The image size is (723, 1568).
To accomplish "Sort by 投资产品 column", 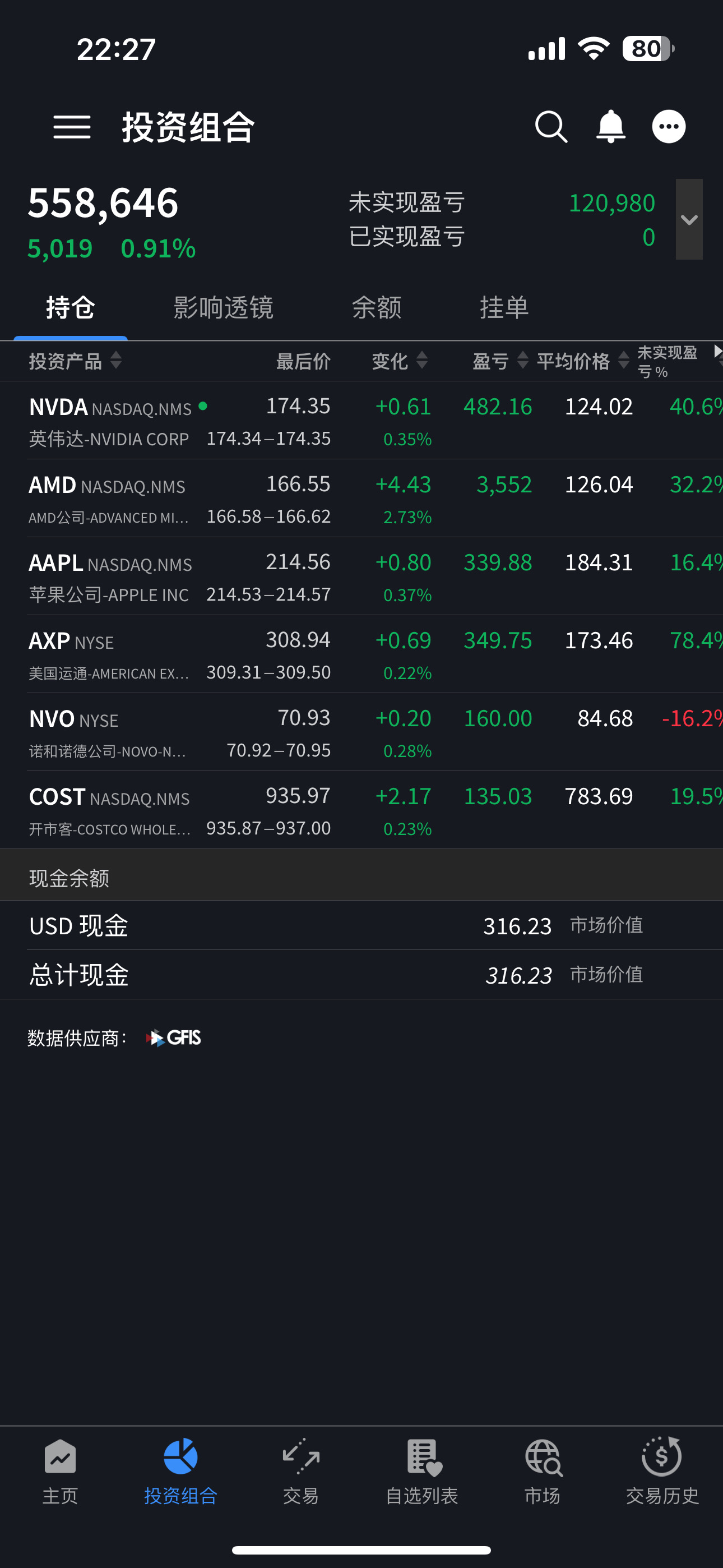I will point(76,361).
